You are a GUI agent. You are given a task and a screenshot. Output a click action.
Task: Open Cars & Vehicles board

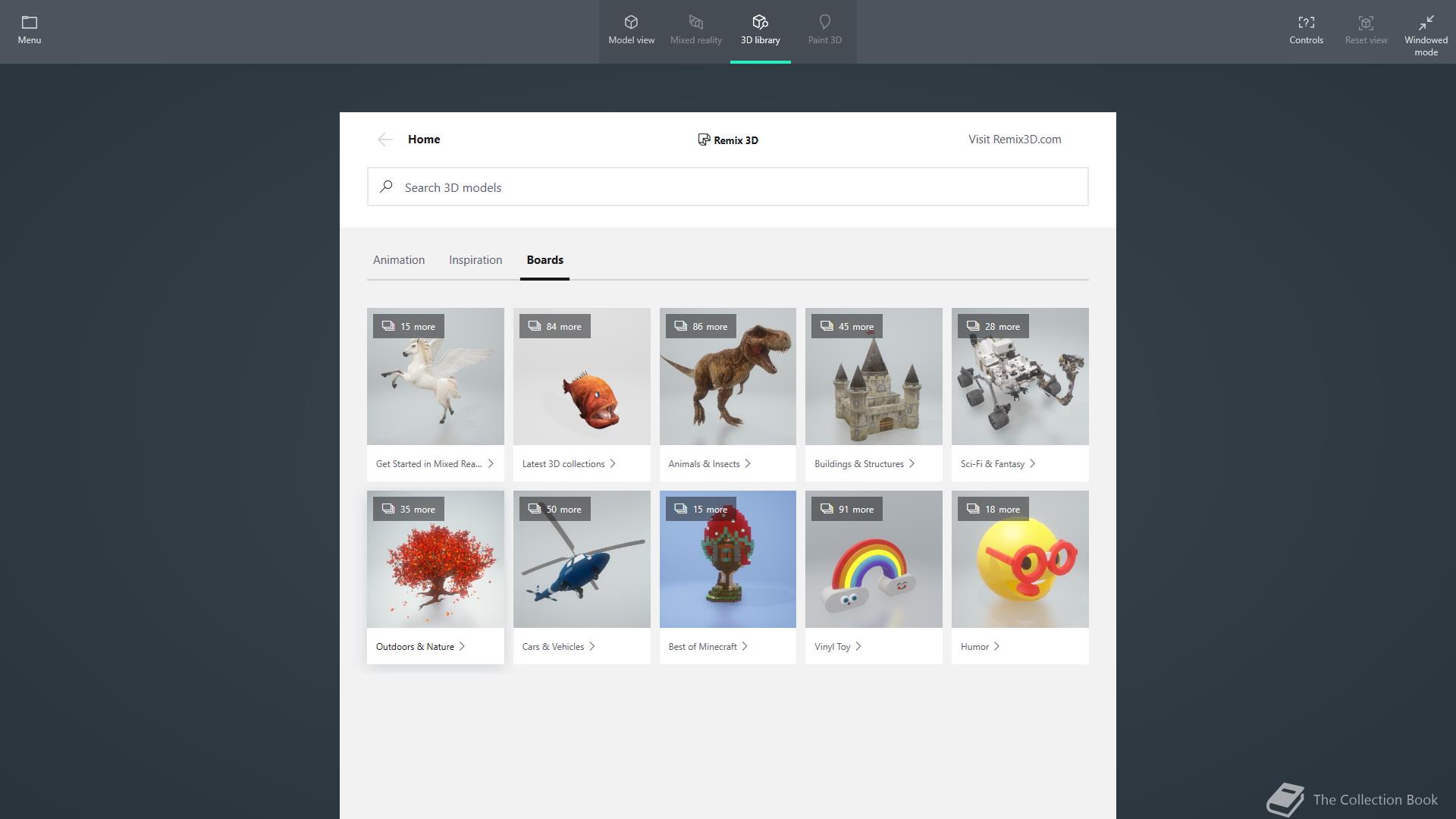(x=582, y=646)
